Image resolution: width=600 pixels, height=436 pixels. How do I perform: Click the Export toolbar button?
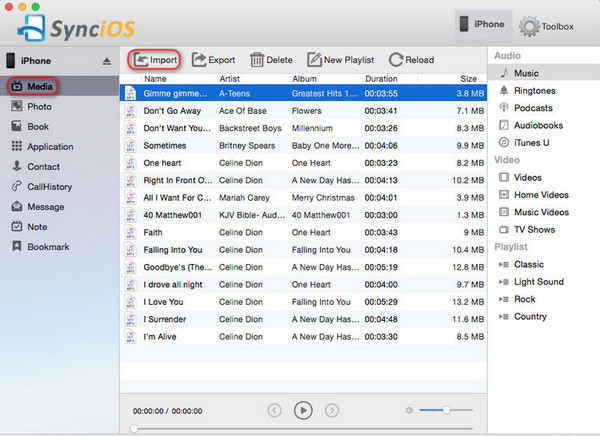213,60
